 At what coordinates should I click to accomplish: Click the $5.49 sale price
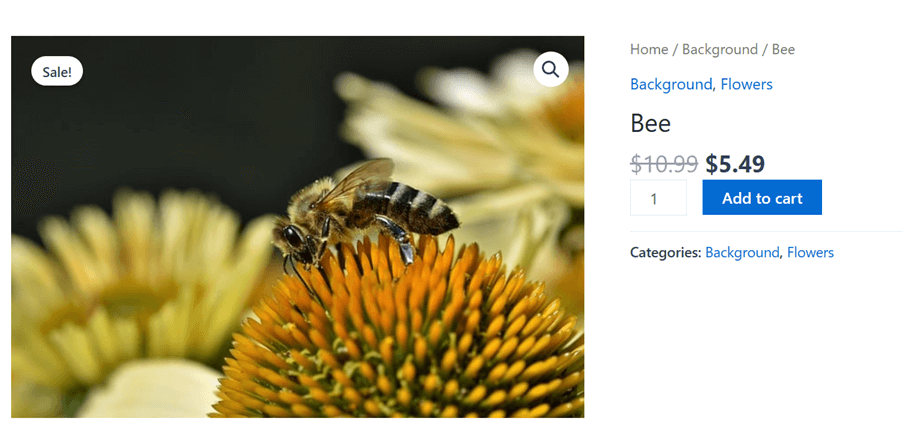click(735, 164)
